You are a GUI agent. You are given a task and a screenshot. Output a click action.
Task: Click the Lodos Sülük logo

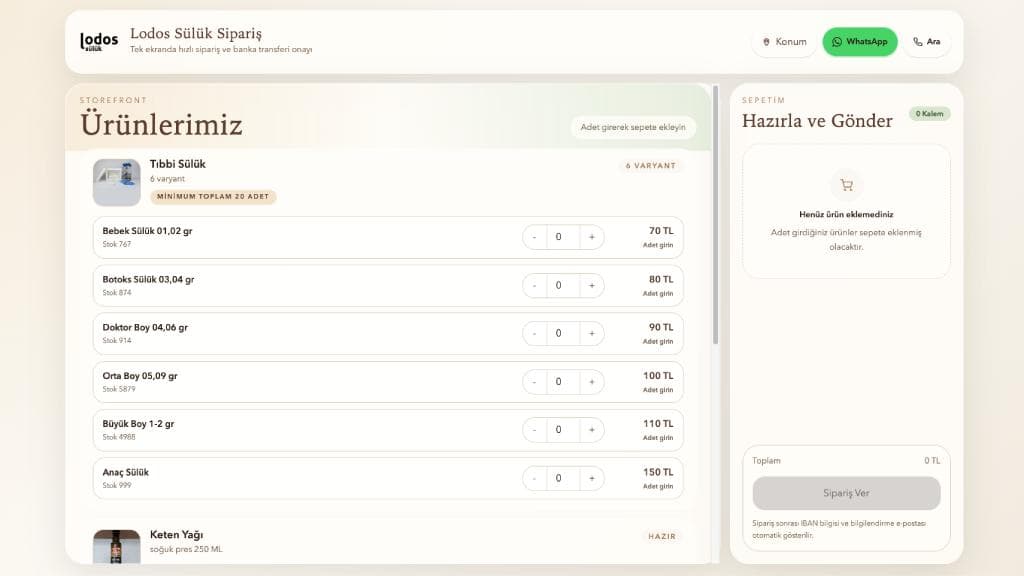(x=99, y=41)
